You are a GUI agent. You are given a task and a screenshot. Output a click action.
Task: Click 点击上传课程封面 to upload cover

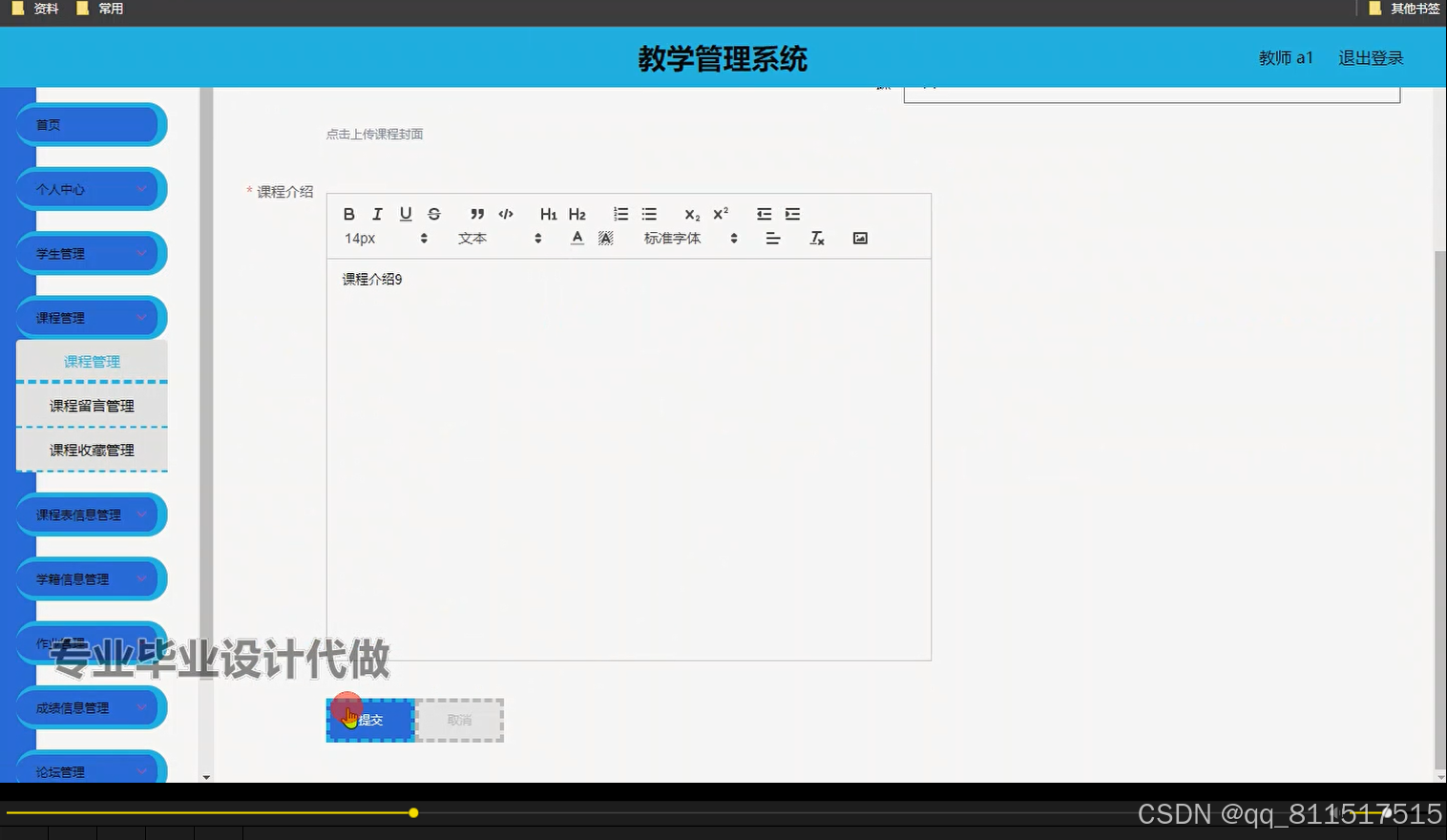[x=374, y=134]
